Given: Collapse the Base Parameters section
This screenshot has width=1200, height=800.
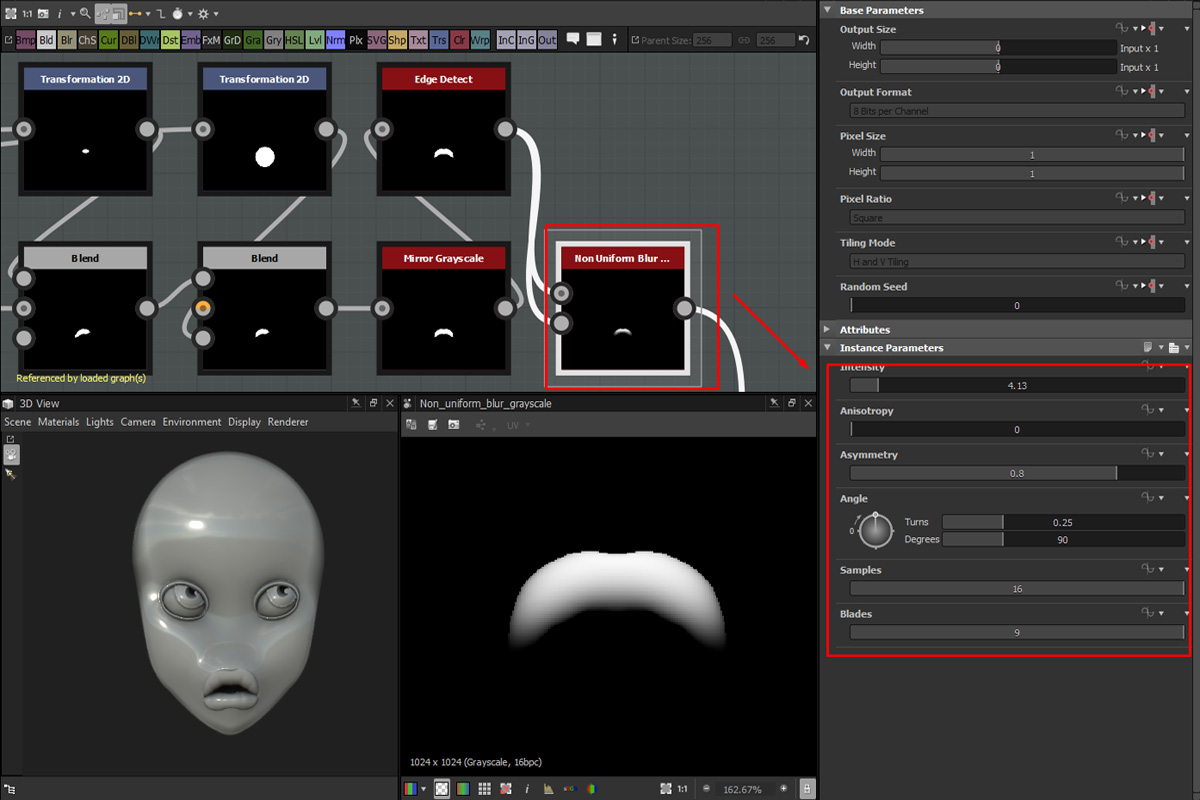Looking at the screenshot, I should [x=827, y=10].
